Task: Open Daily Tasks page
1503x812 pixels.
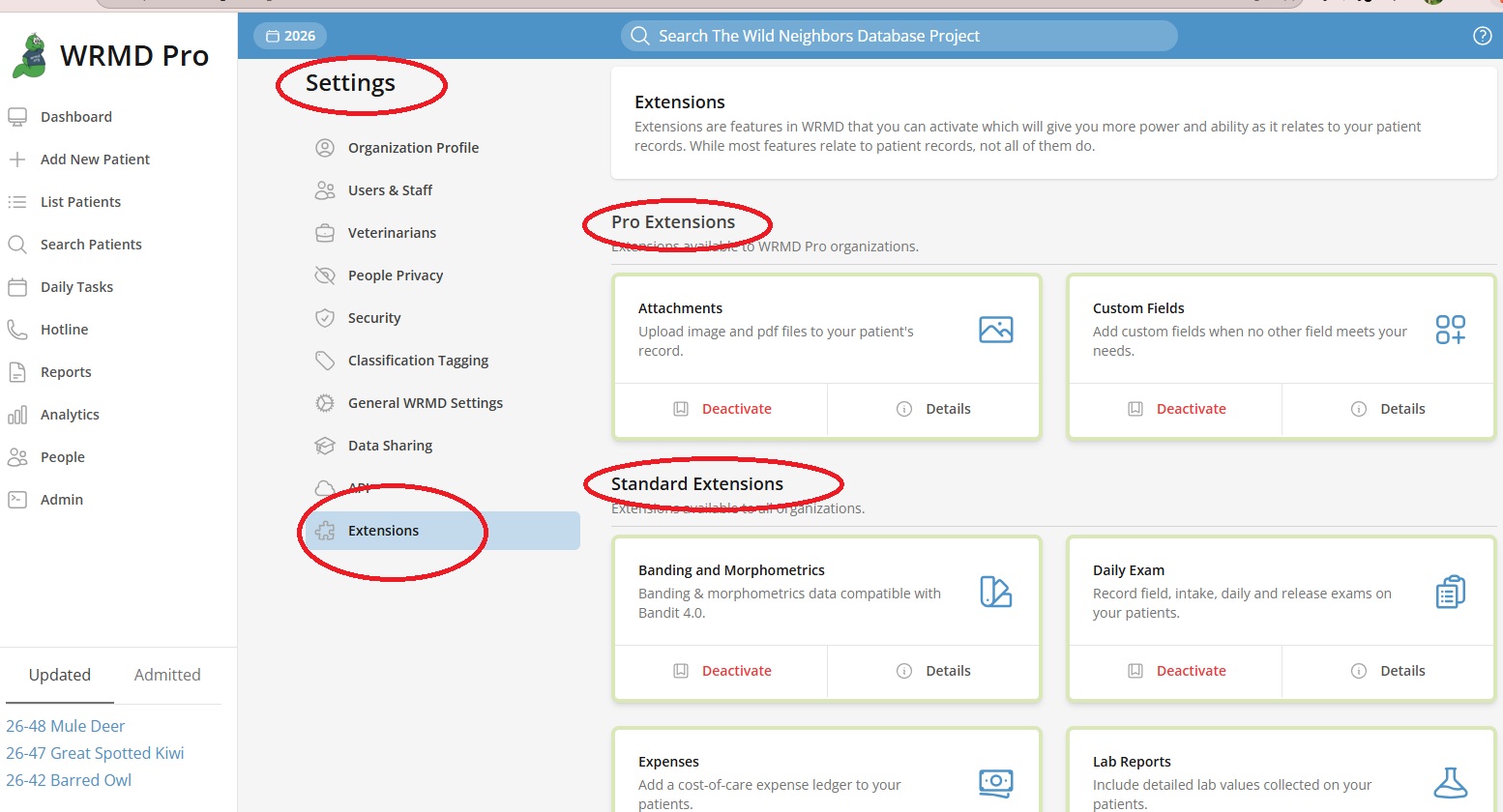Action: coord(76,287)
